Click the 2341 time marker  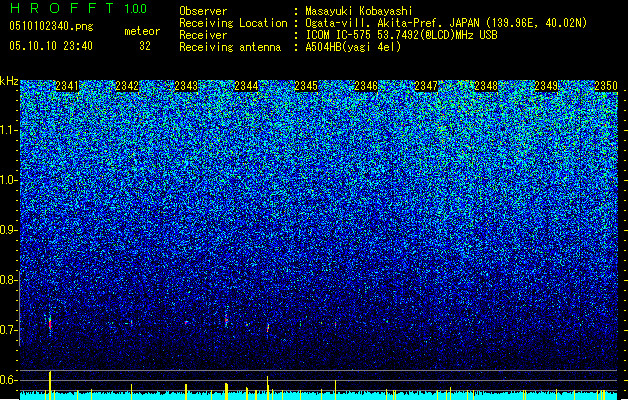pyautogui.click(x=67, y=86)
